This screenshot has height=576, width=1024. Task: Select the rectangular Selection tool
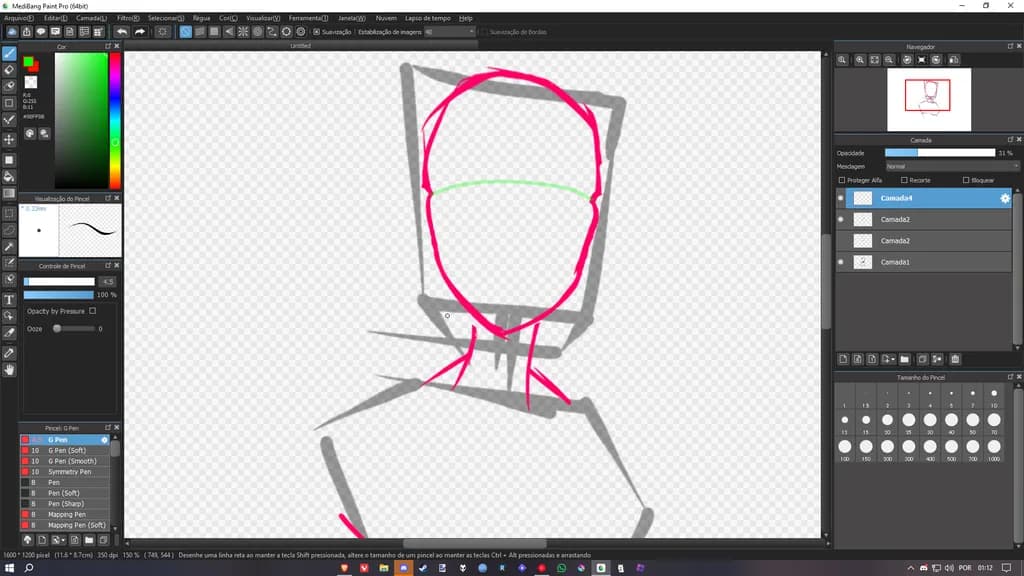(9, 214)
